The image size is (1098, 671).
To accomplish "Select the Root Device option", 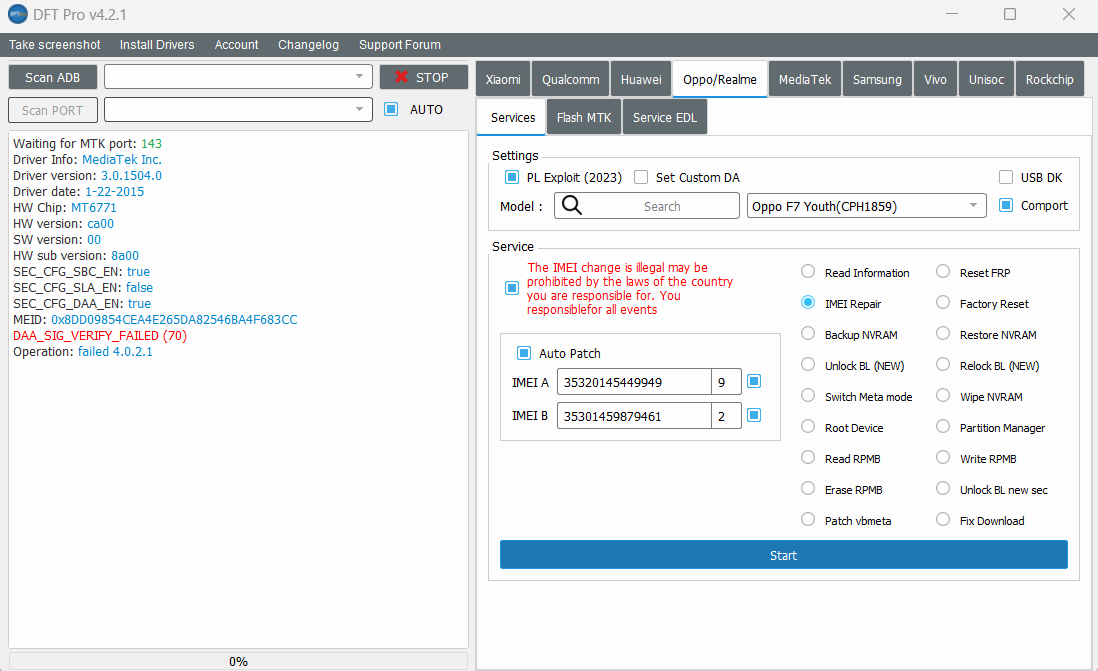I will click(x=808, y=427).
